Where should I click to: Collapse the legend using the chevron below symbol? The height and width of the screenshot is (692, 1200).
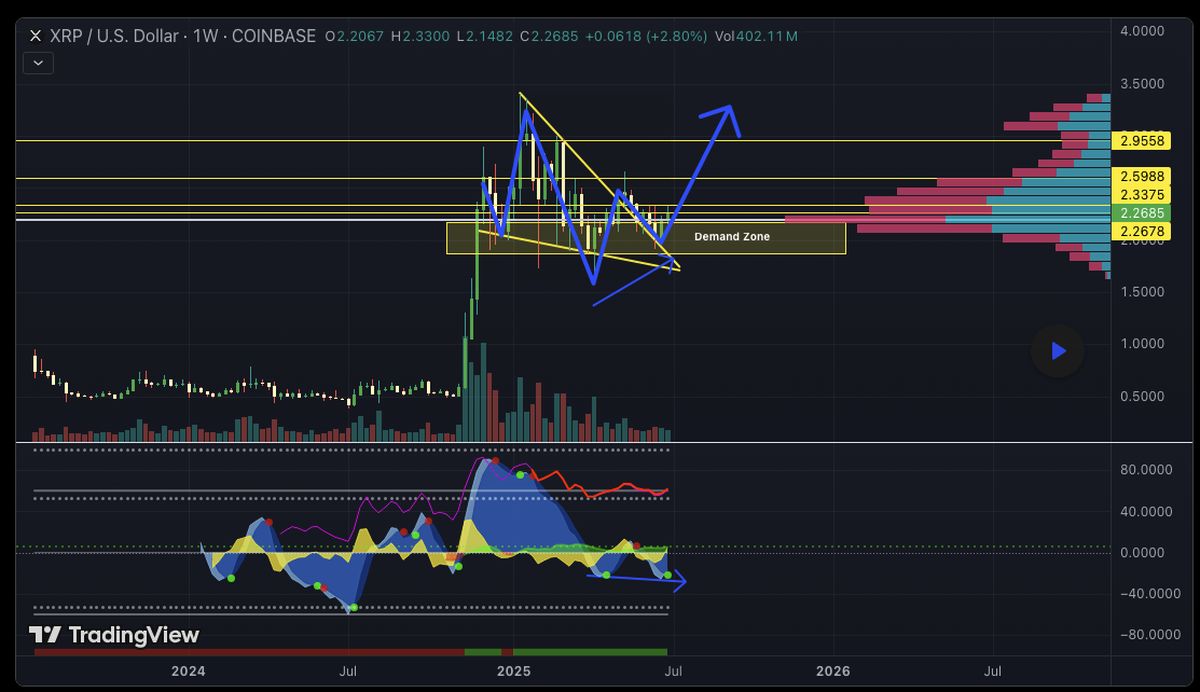[40, 62]
